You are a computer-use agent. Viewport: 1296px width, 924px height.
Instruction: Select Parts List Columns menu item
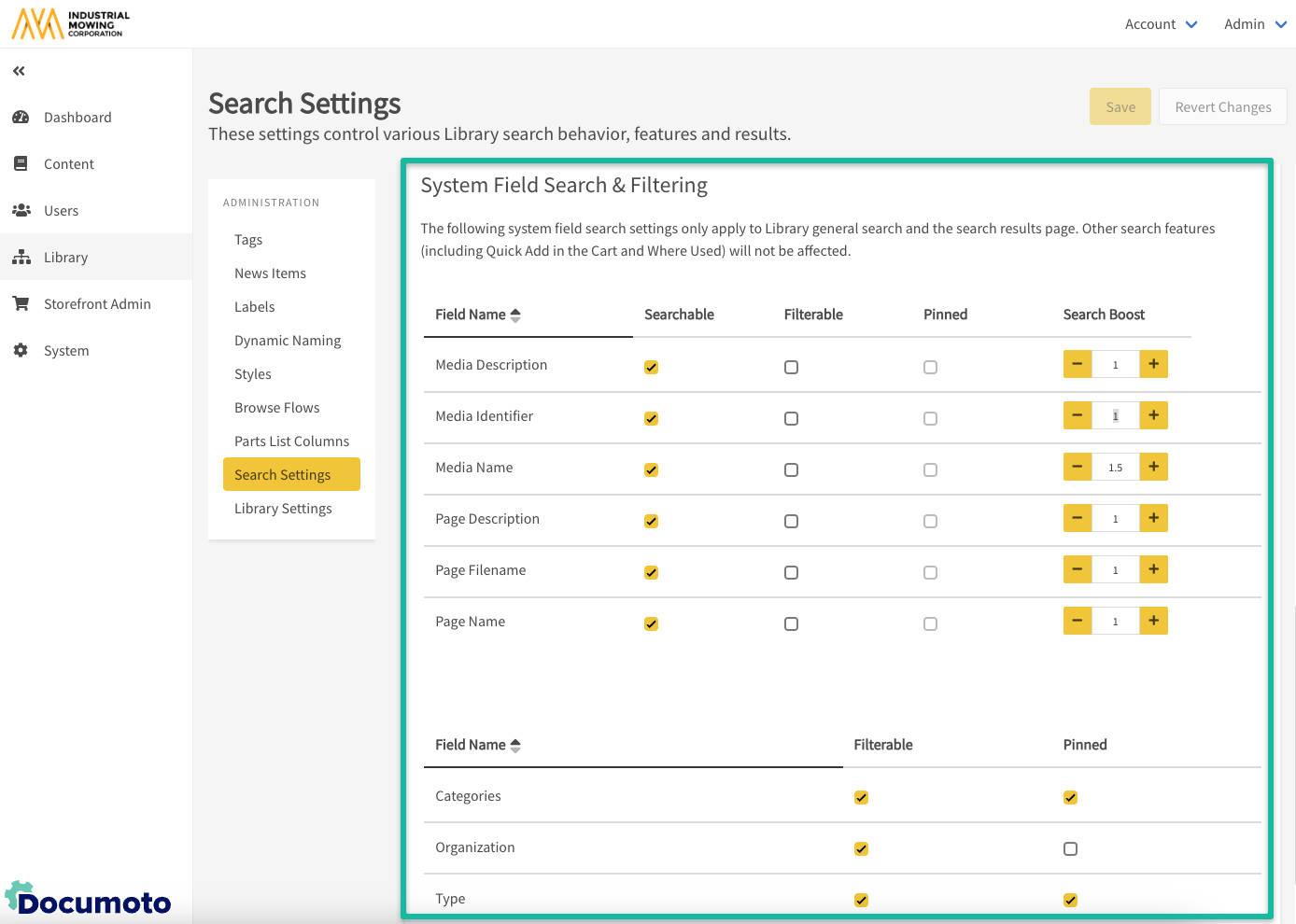[x=291, y=441]
